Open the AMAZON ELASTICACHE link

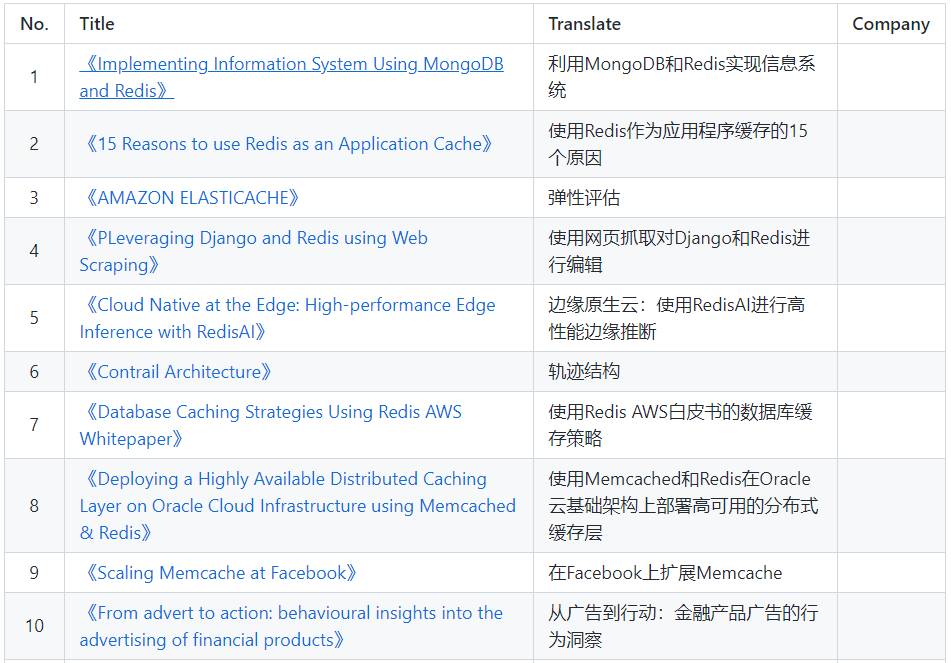(x=189, y=198)
